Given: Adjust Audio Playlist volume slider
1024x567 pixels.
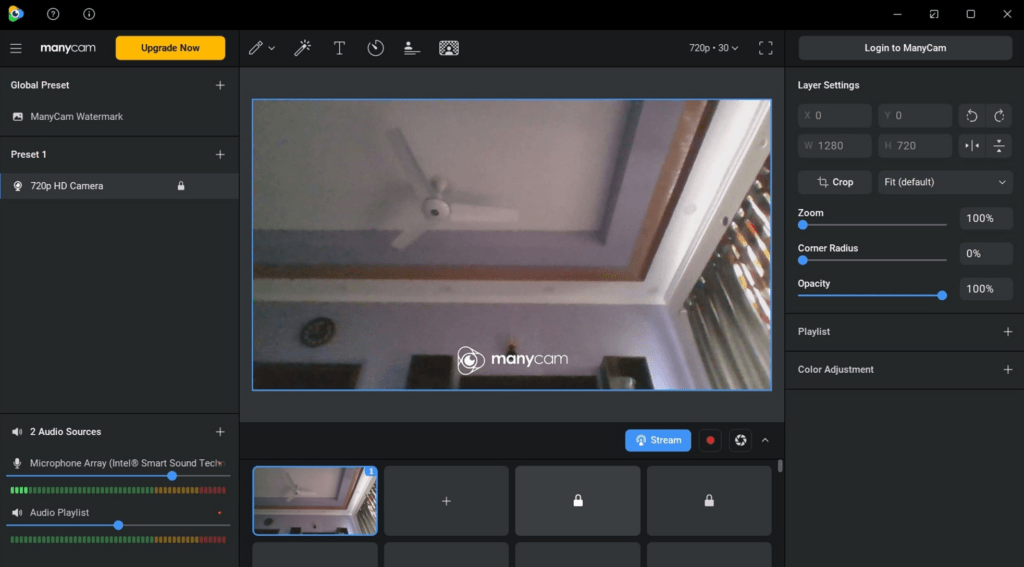Looking at the screenshot, I should point(118,525).
